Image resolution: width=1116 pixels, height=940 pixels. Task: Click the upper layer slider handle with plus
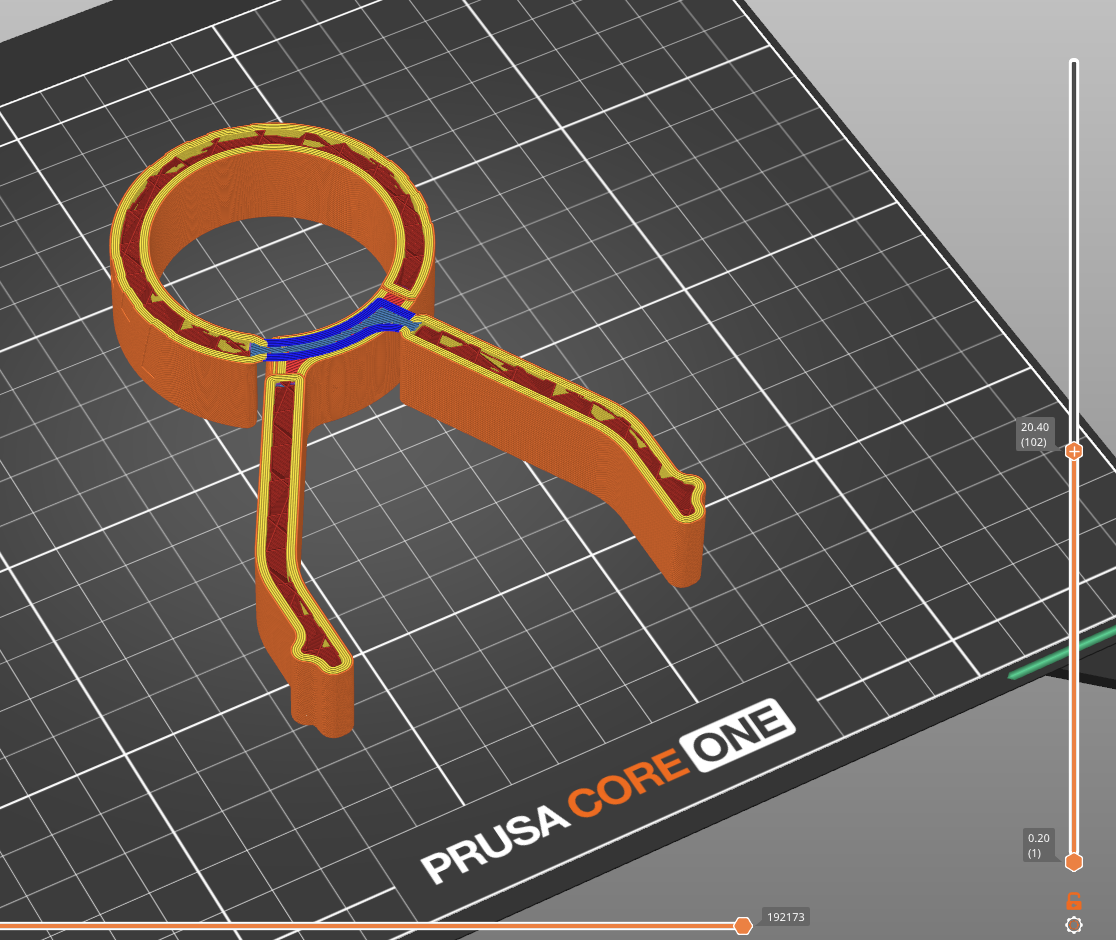[1074, 450]
